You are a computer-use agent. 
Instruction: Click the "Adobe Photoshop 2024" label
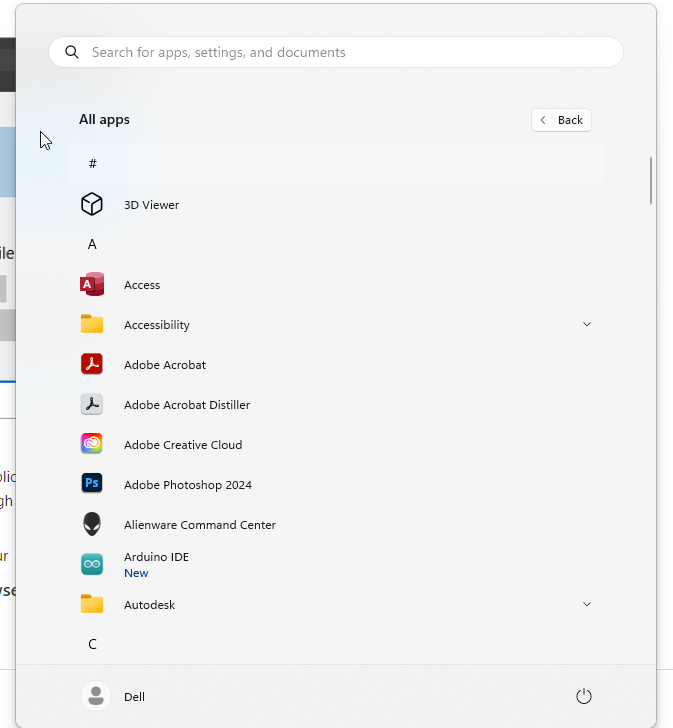(x=188, y=485)
